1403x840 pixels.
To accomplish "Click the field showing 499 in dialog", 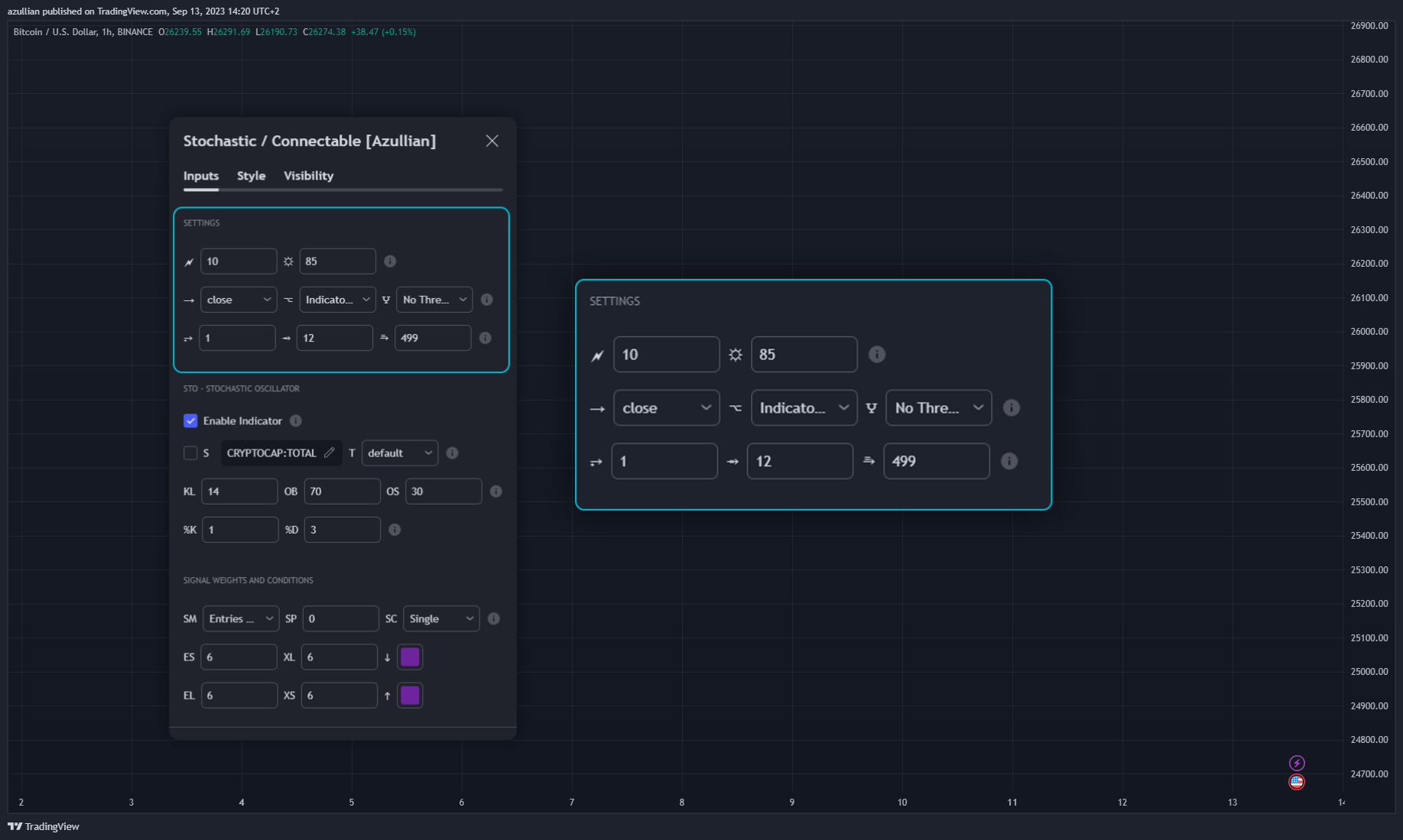I will point(433,338).
